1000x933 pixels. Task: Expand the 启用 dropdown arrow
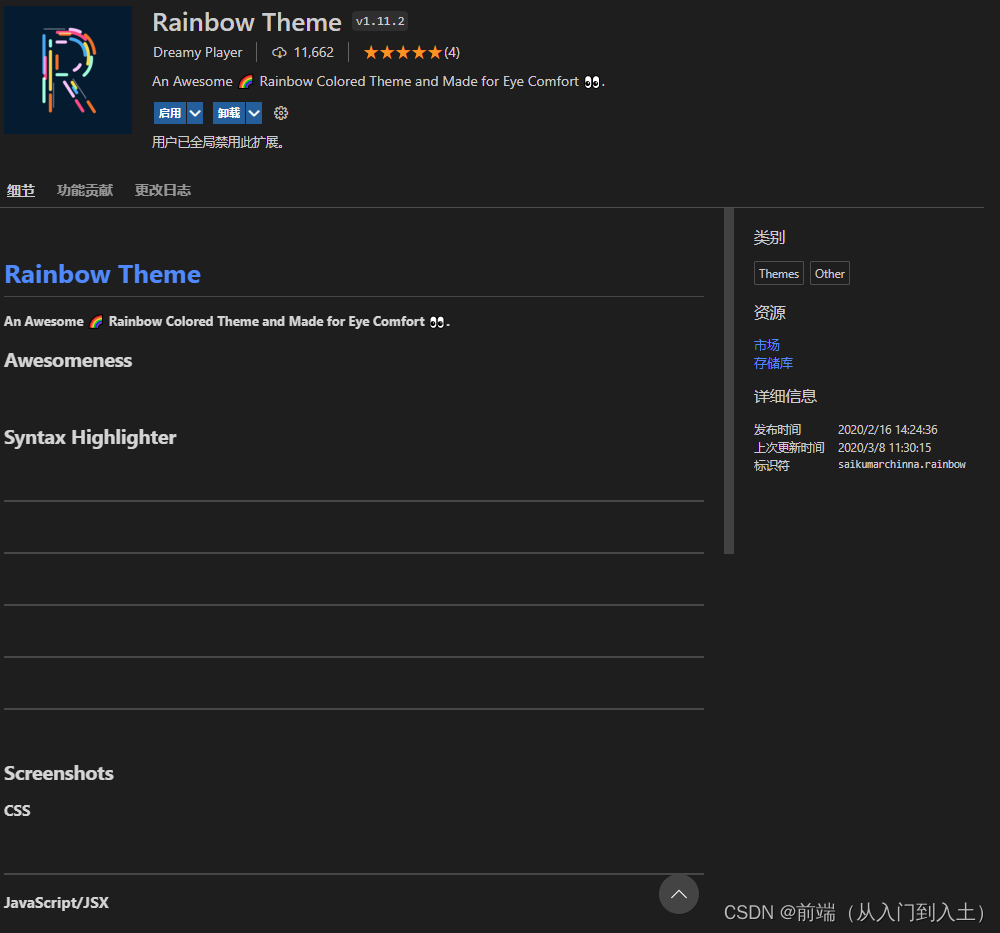point(195,114)
